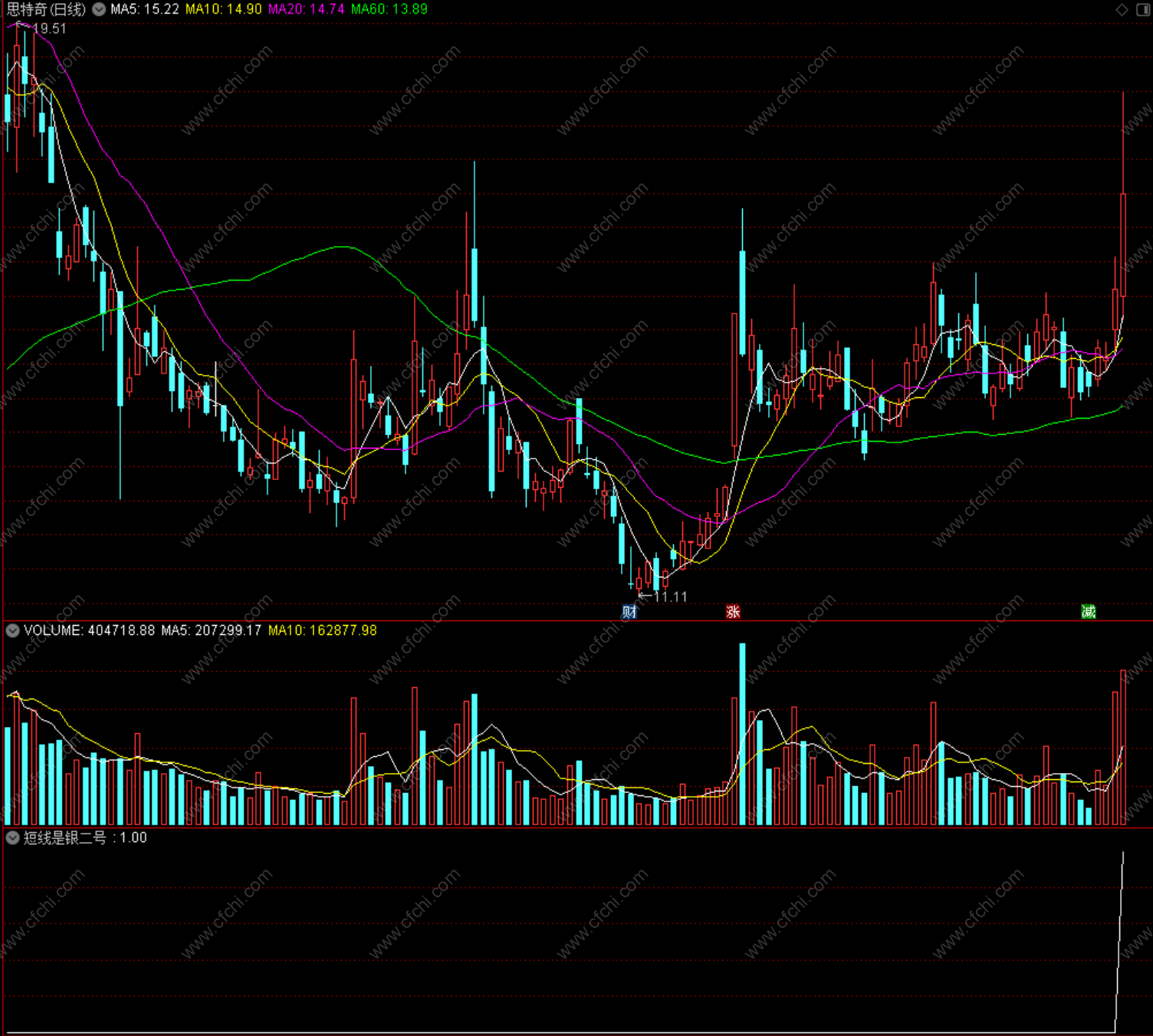Select the yellow MA10 14.90 label
Image resolution: width=1153 pixels, height=1036 pixels.
click(224, 9)
